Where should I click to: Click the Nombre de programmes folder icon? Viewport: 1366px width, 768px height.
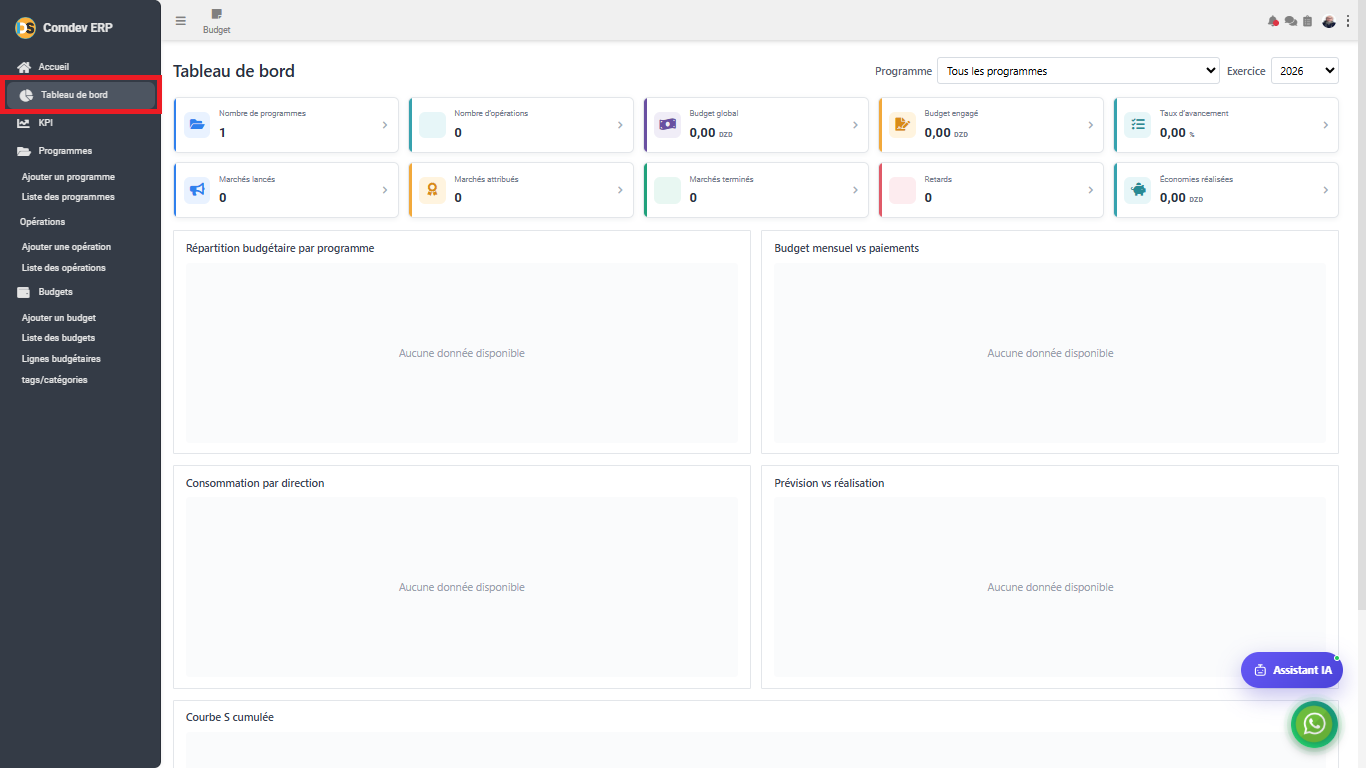tap(197, 125)
